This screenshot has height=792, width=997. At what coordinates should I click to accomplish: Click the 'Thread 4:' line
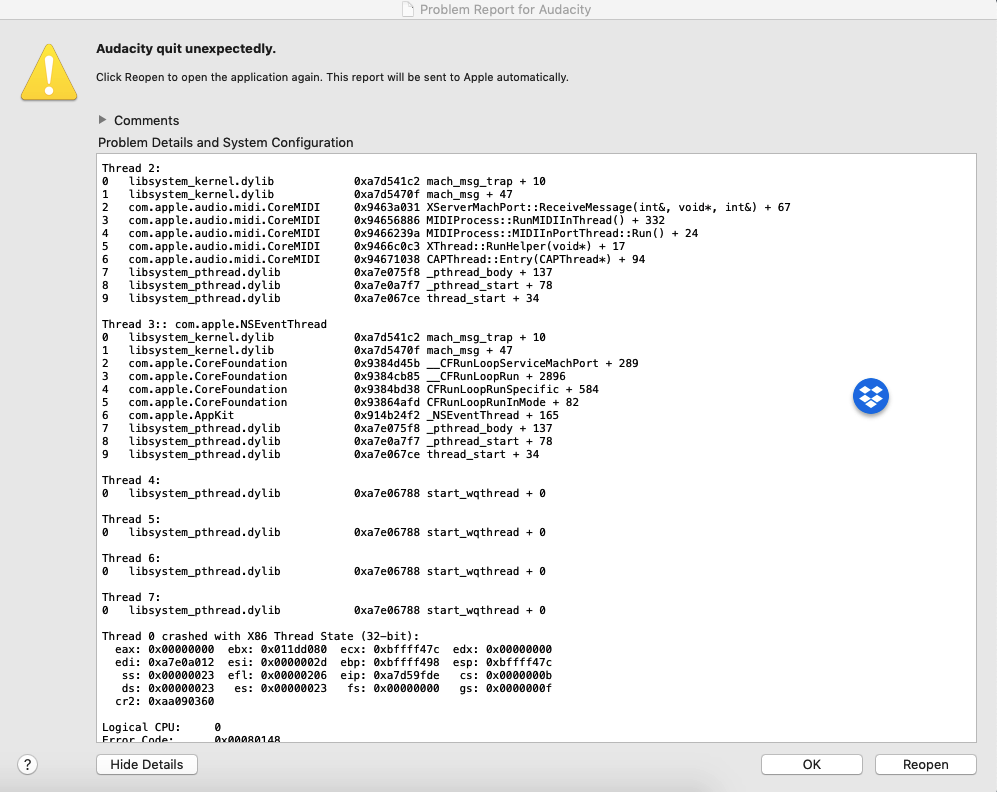coord(131,480)
